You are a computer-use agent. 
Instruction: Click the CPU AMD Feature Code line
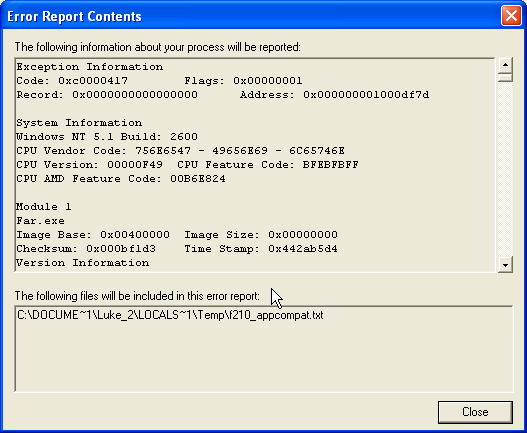coord(121,179)
